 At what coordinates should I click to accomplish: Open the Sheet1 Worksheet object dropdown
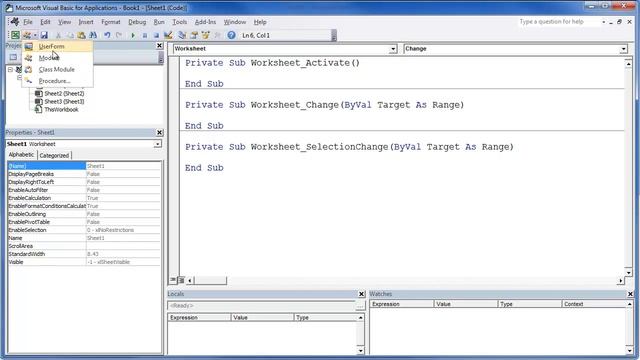(158, 144)
